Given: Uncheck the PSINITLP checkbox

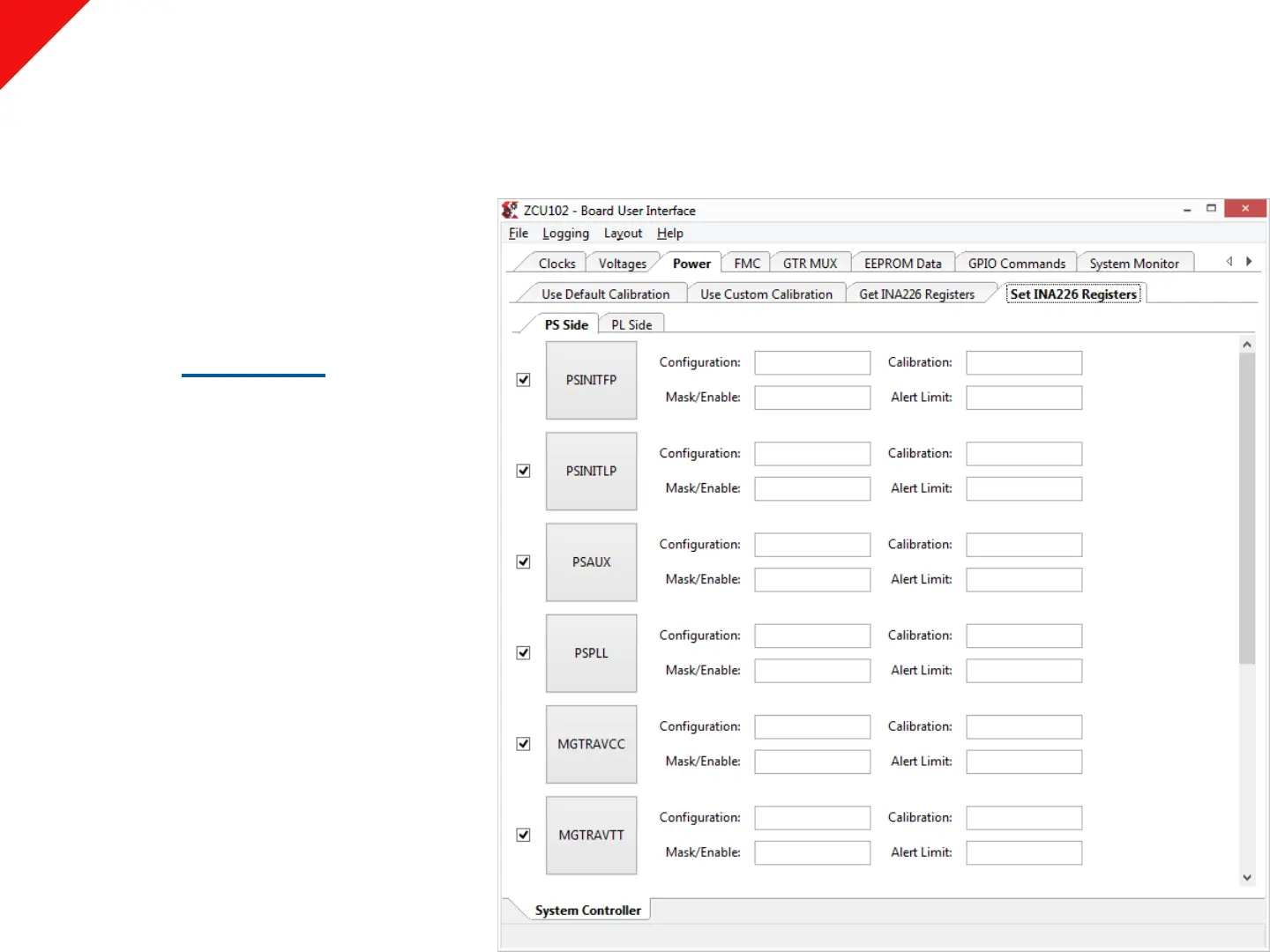Looking at the screenshot, I should 524,471.
